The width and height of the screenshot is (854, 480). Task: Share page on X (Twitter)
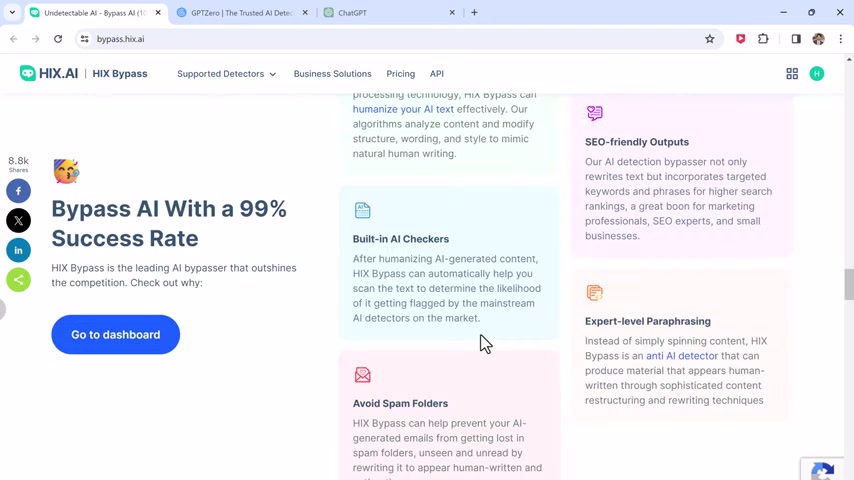[19, 221]
